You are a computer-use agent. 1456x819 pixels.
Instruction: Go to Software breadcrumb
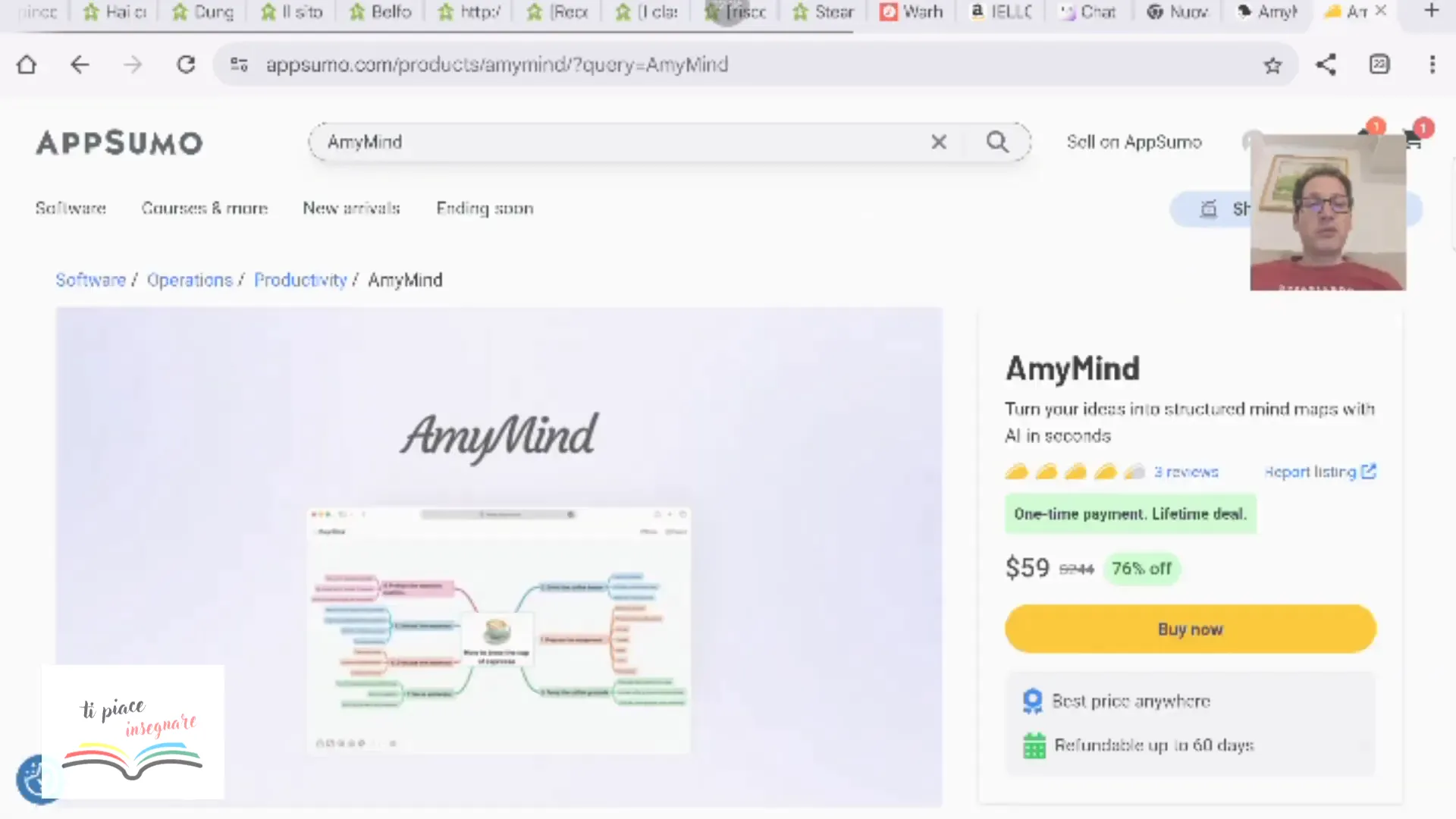click(x=90, y=280)
